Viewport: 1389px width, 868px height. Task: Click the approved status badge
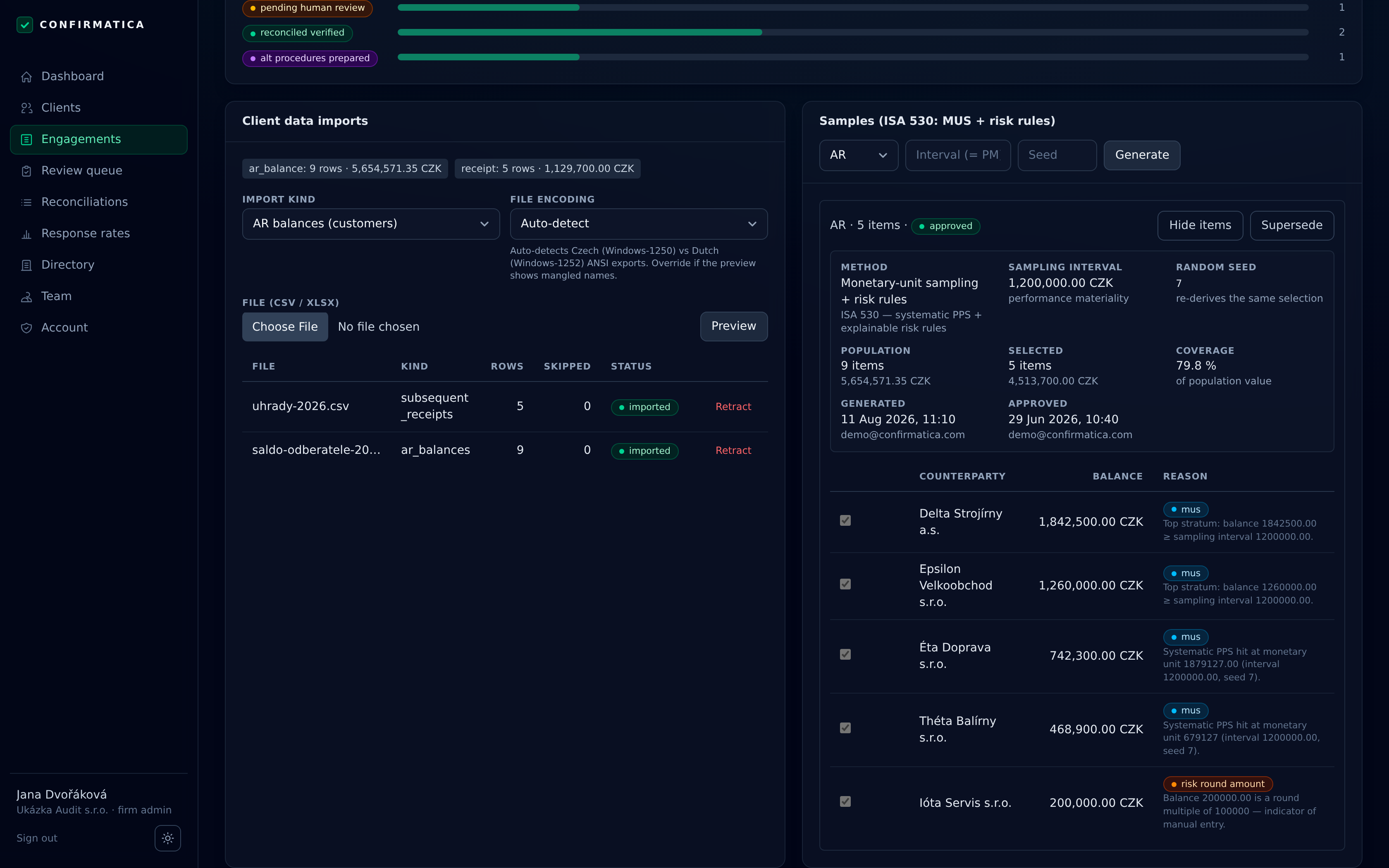946,226
